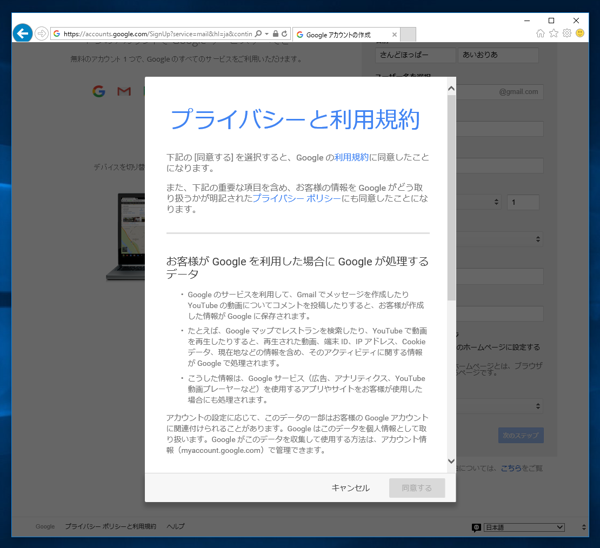Image resolution: width=600 pixels, height=548 pixels.
Task: Open the プライバシー ポリシー link in dialog
Action: click(x=297, y=198)
